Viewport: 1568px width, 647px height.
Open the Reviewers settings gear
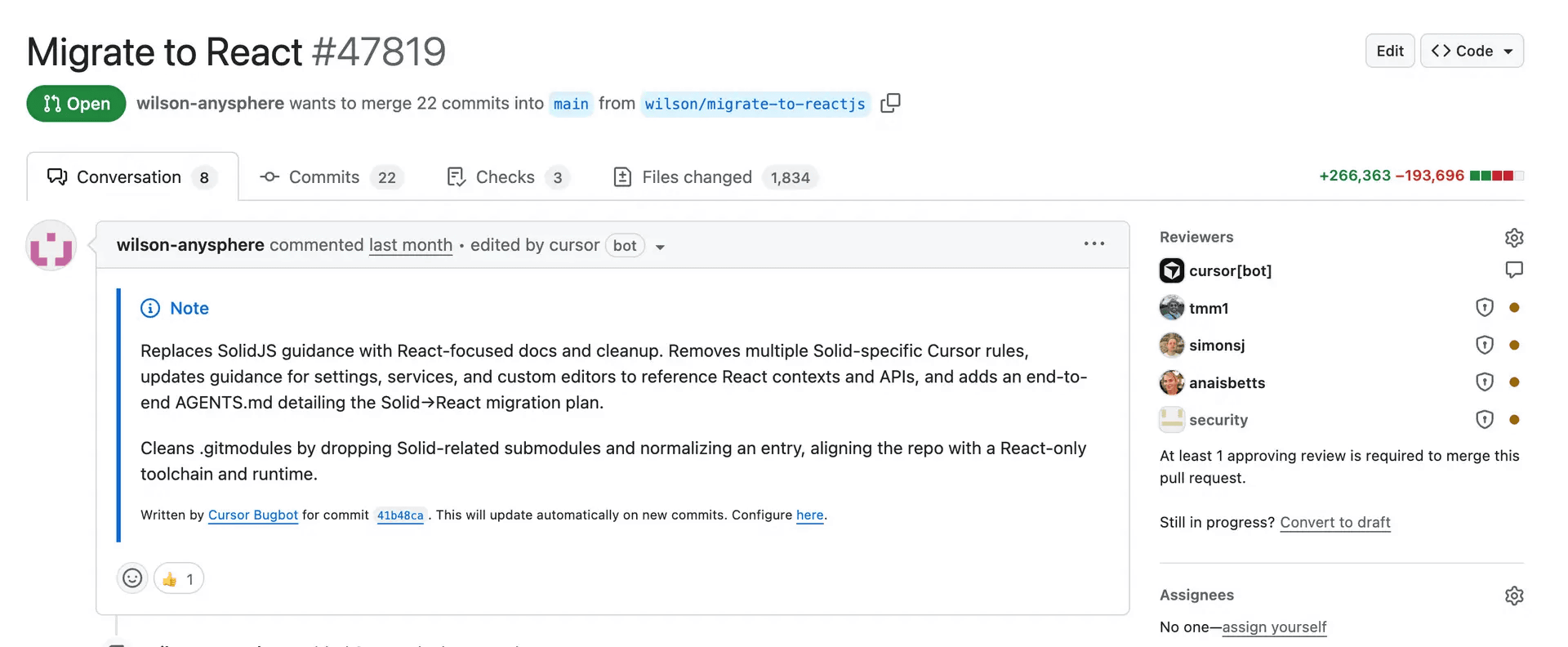1513,238
